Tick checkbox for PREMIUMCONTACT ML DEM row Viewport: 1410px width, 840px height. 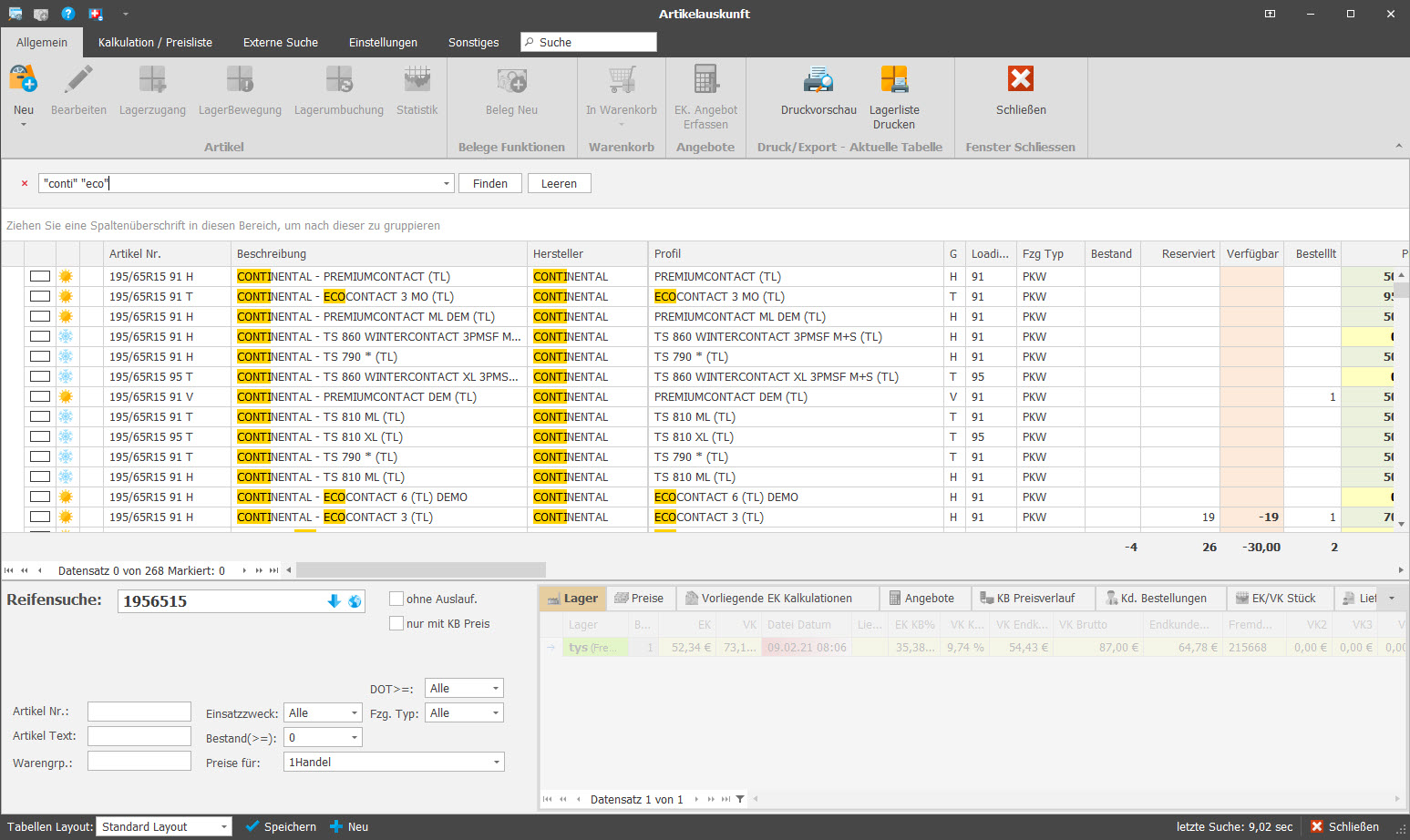[40, 316]
